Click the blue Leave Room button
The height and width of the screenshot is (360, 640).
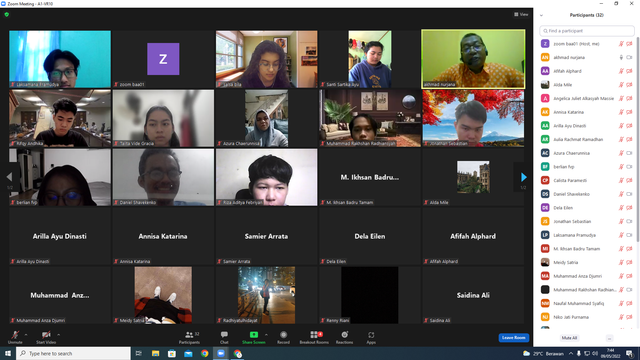click(513, 338)
